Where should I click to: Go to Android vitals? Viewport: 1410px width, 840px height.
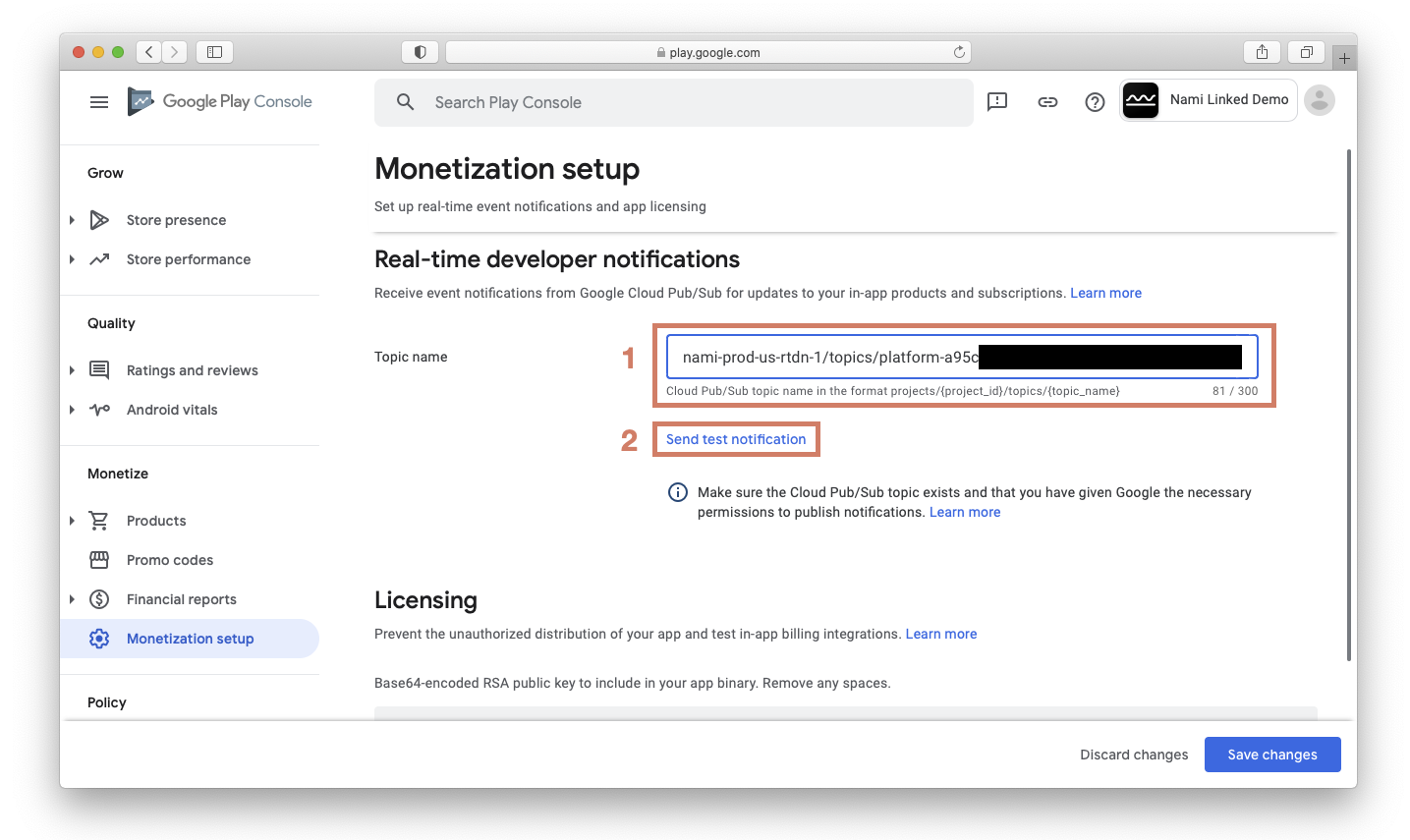coord(172,410)
